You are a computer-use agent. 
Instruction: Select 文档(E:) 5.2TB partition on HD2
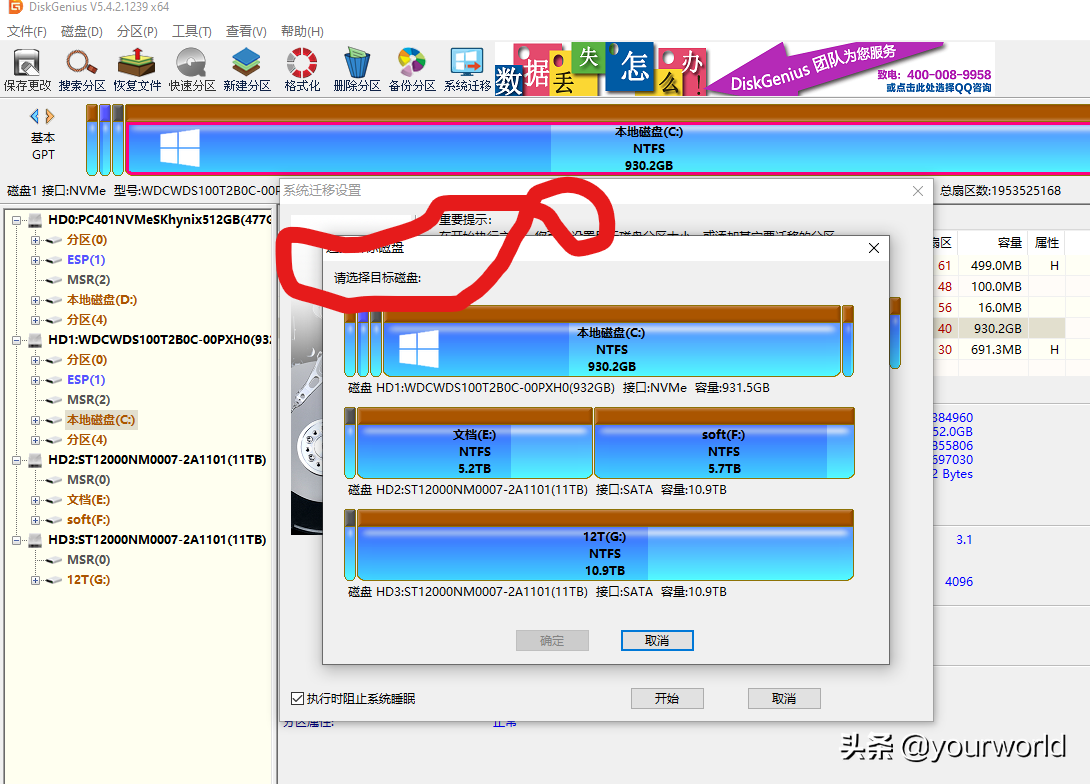point(474,443)
